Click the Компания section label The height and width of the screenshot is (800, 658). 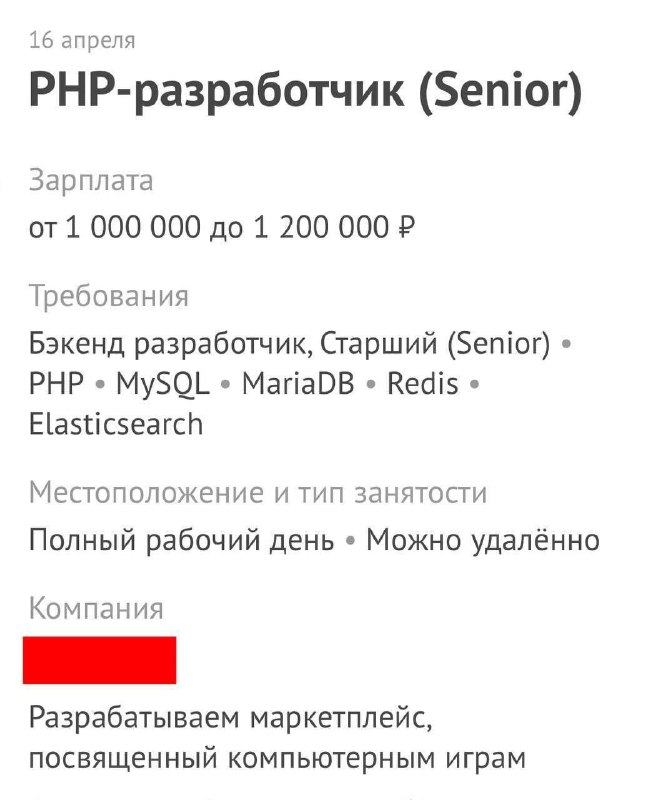(96, 608)
